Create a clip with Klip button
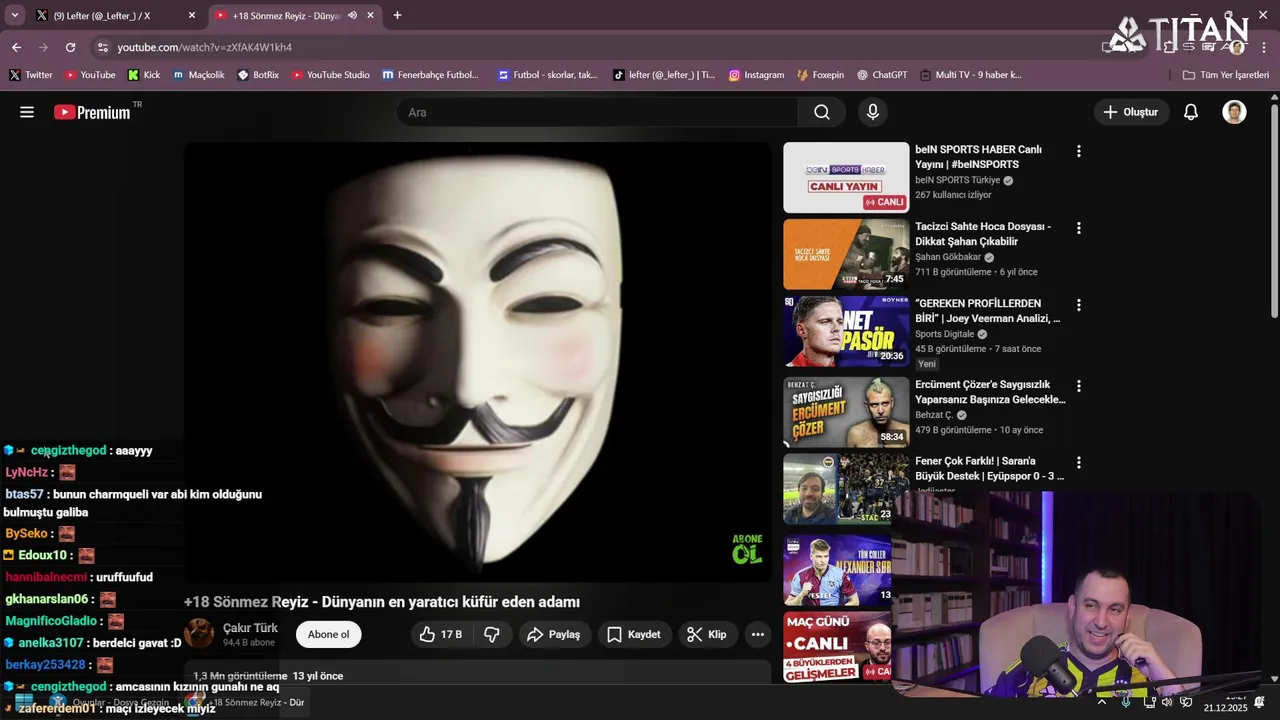Image resolution: width=1280 pixels, height=720 pixels. [x=707, y=634]
